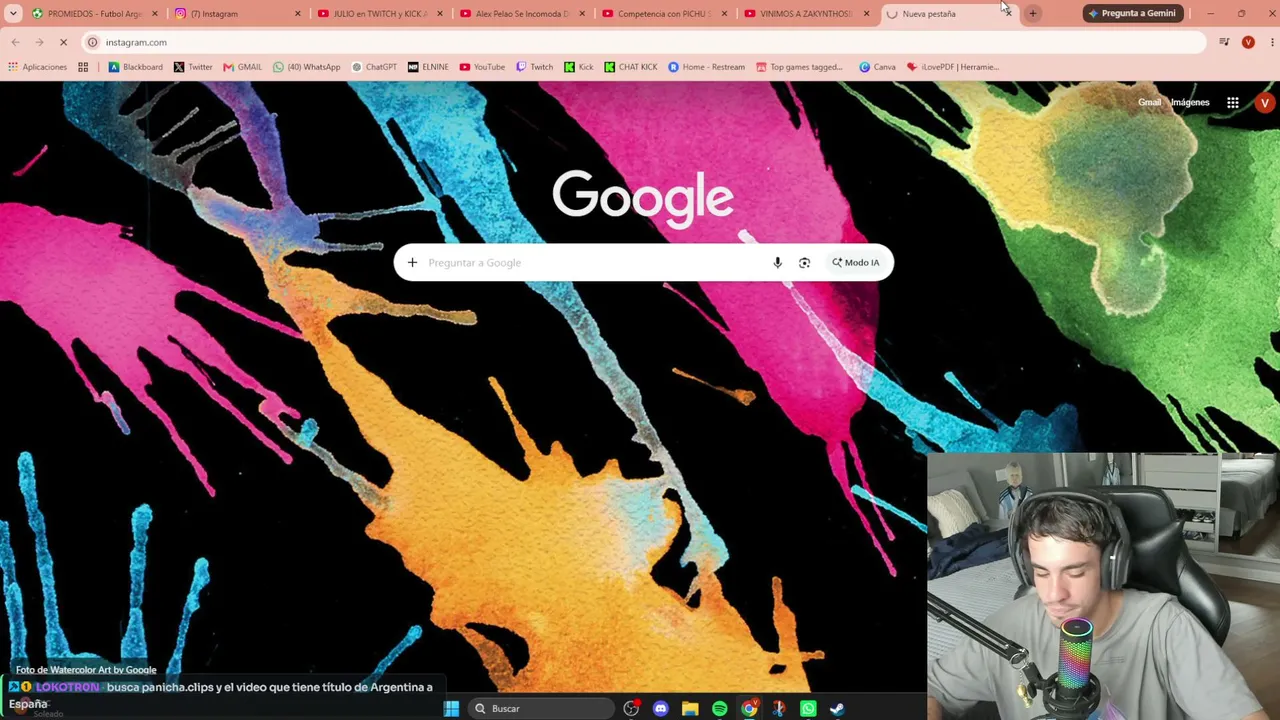The image size is (1280, 720).
Task: Open a new browser tab
Action: pos(1033,13)
